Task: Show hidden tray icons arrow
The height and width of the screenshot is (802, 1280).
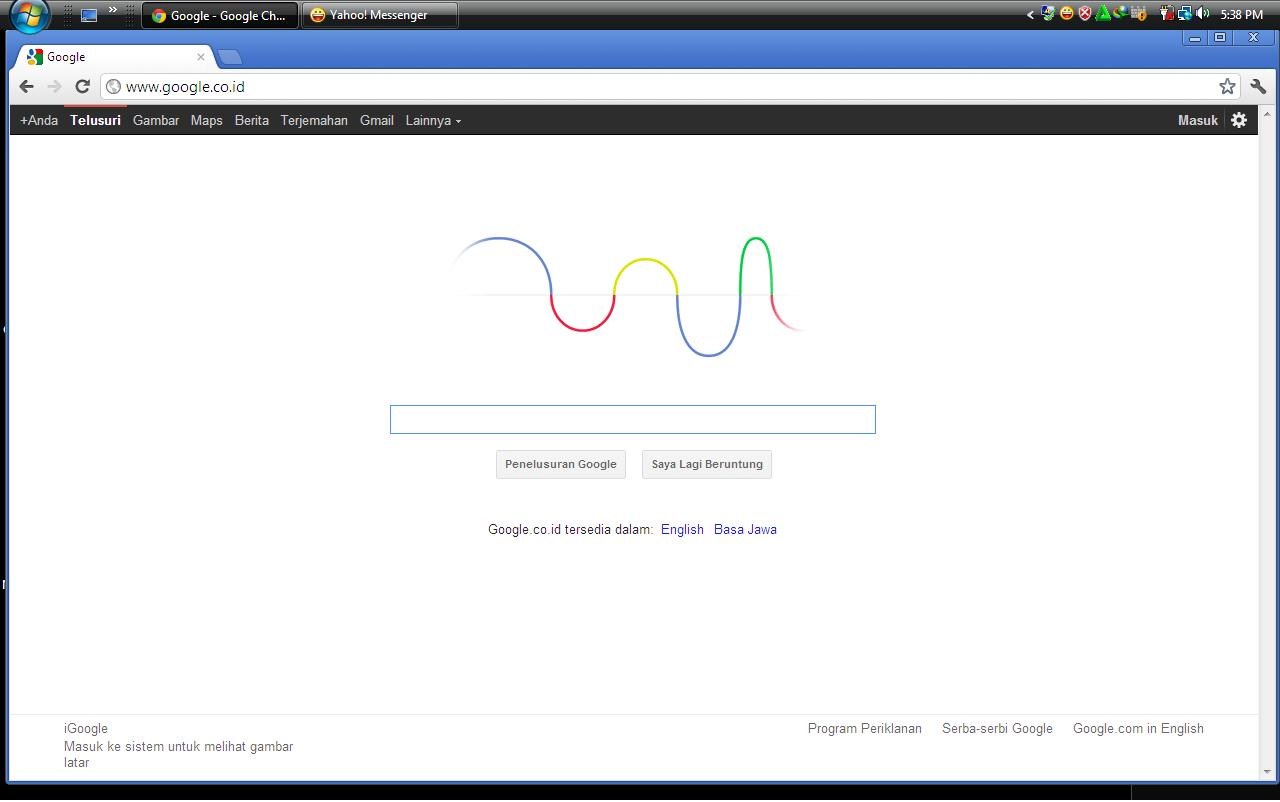Action: point(1030,15)
